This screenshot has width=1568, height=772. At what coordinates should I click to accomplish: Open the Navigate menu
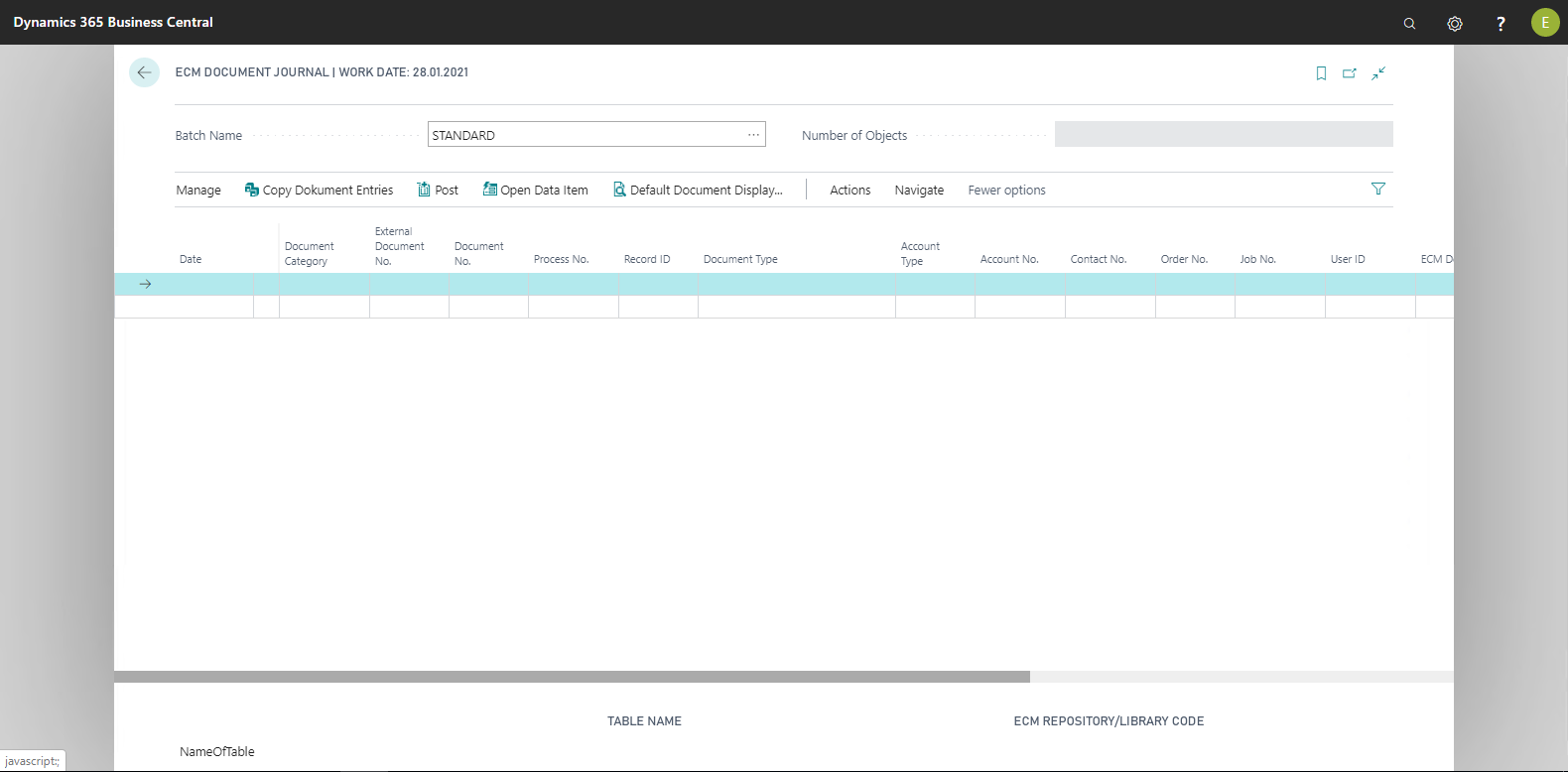pos(919,191)
